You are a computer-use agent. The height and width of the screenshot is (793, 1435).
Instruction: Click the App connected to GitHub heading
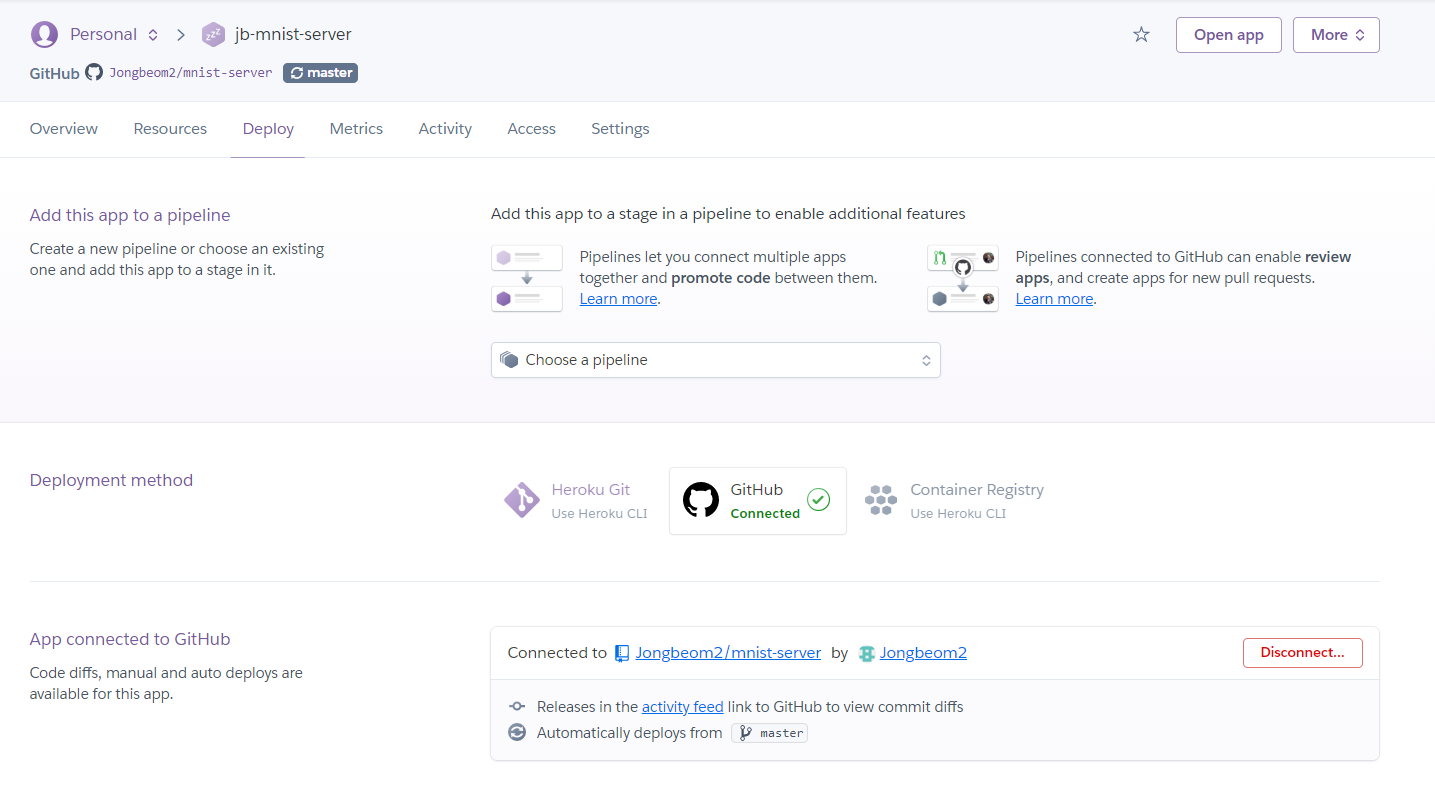130,639
